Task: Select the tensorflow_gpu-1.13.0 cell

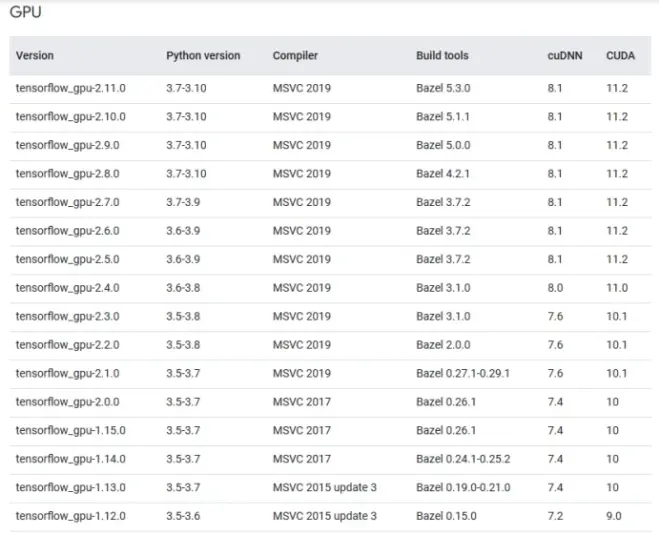Action: 70,487
